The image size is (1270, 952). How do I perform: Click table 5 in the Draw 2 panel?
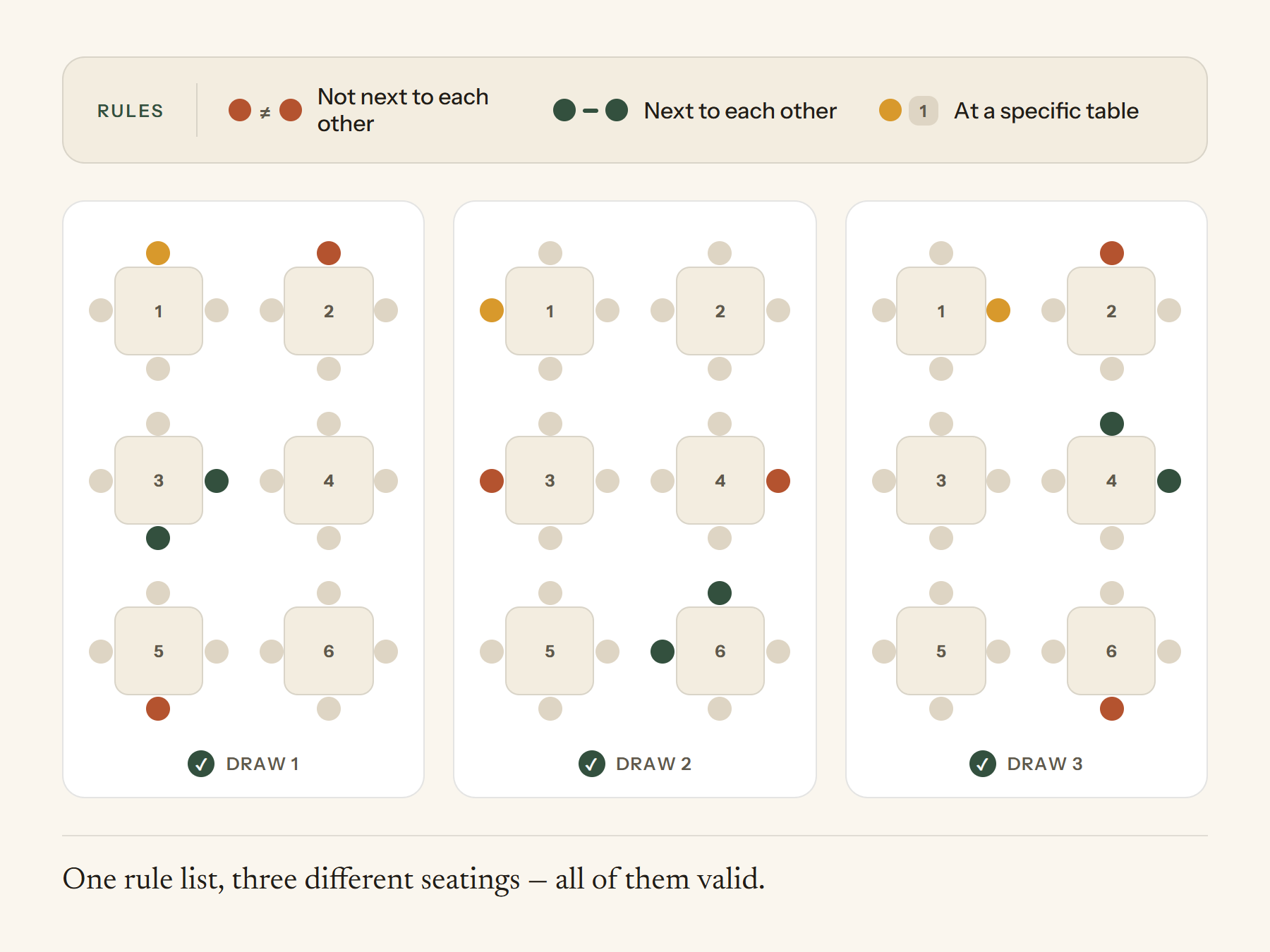point(550,651)
